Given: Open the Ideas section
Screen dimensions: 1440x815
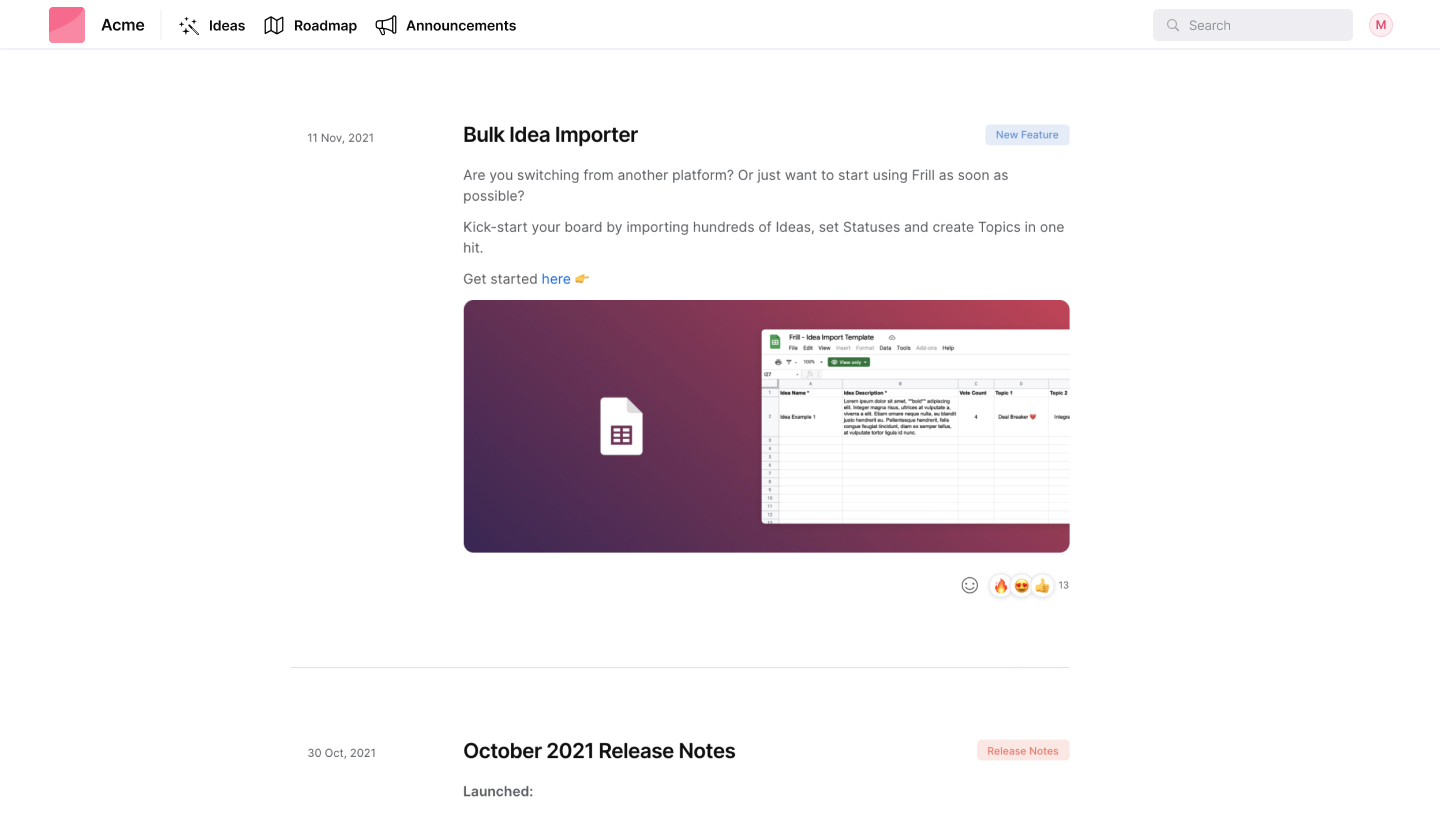Looking at the screenshot, I should coord(211,25).
